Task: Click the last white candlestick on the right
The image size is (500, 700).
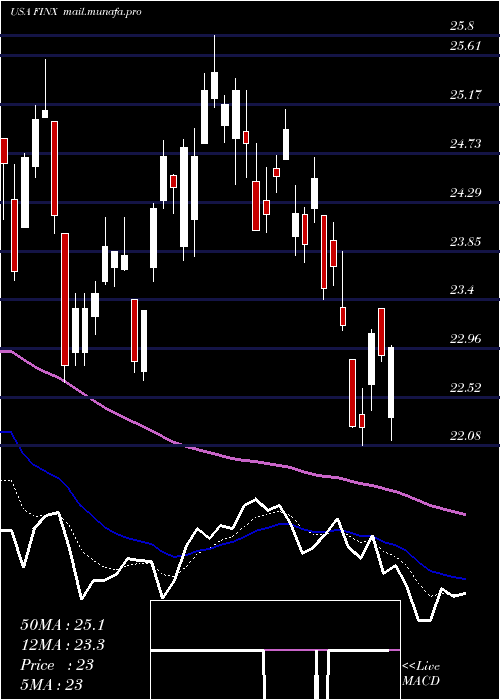Action: (x=392, y=382)
